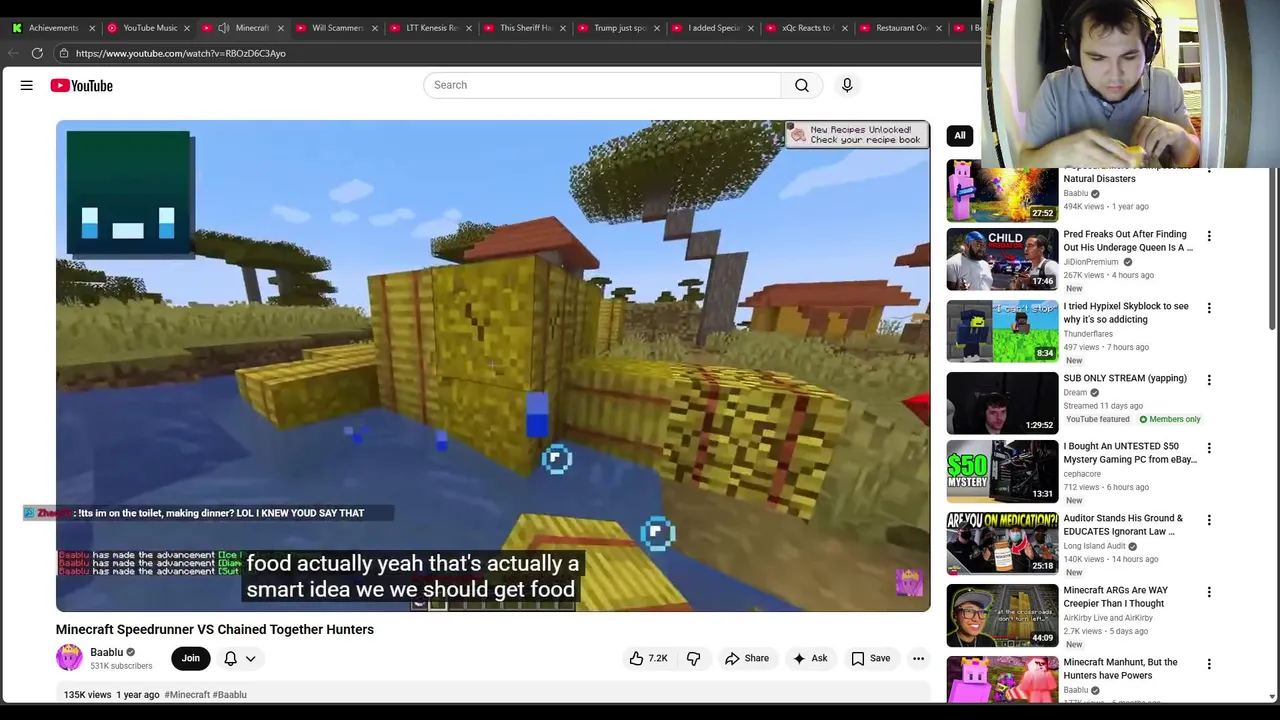Image resolution: width=1280 pixels, height=720 pixels.
Task: Click the Ask AI button
Action: click(x=810, y=658)
